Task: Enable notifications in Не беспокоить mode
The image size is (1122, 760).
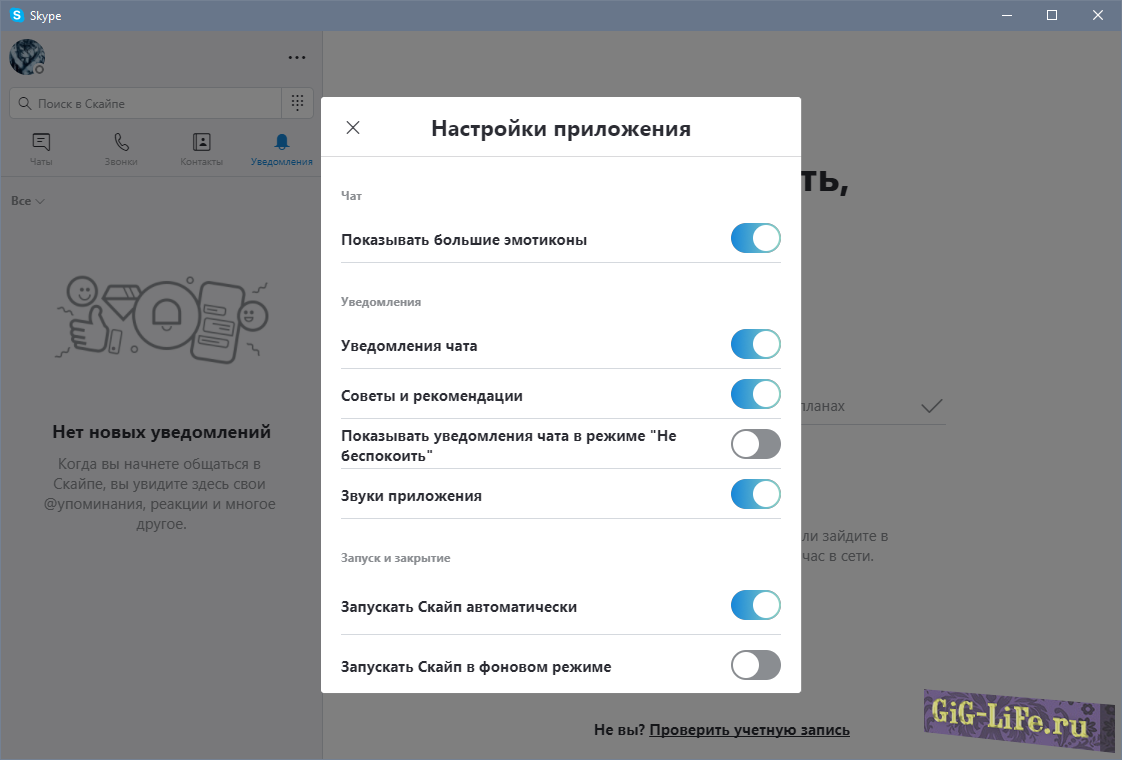Action: coord(755,445)
